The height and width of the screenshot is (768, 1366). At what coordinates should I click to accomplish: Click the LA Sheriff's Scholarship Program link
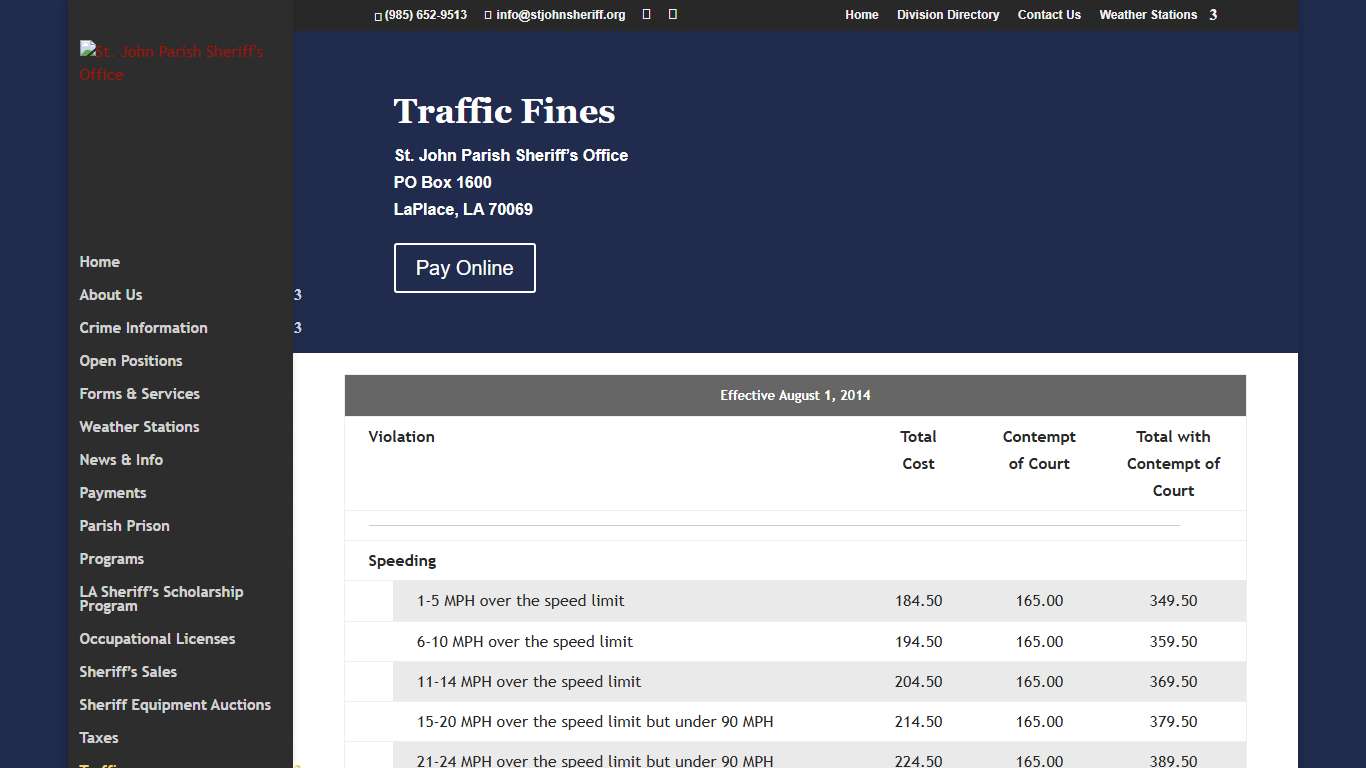click(161, 598)
